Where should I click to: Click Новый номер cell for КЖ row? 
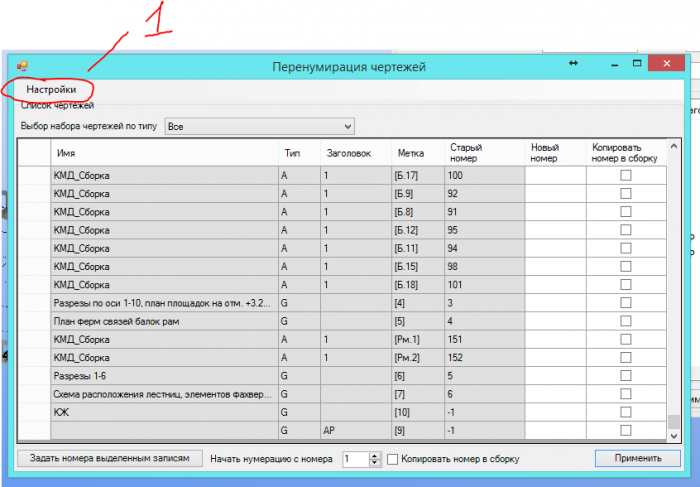(x=555, y=412)
